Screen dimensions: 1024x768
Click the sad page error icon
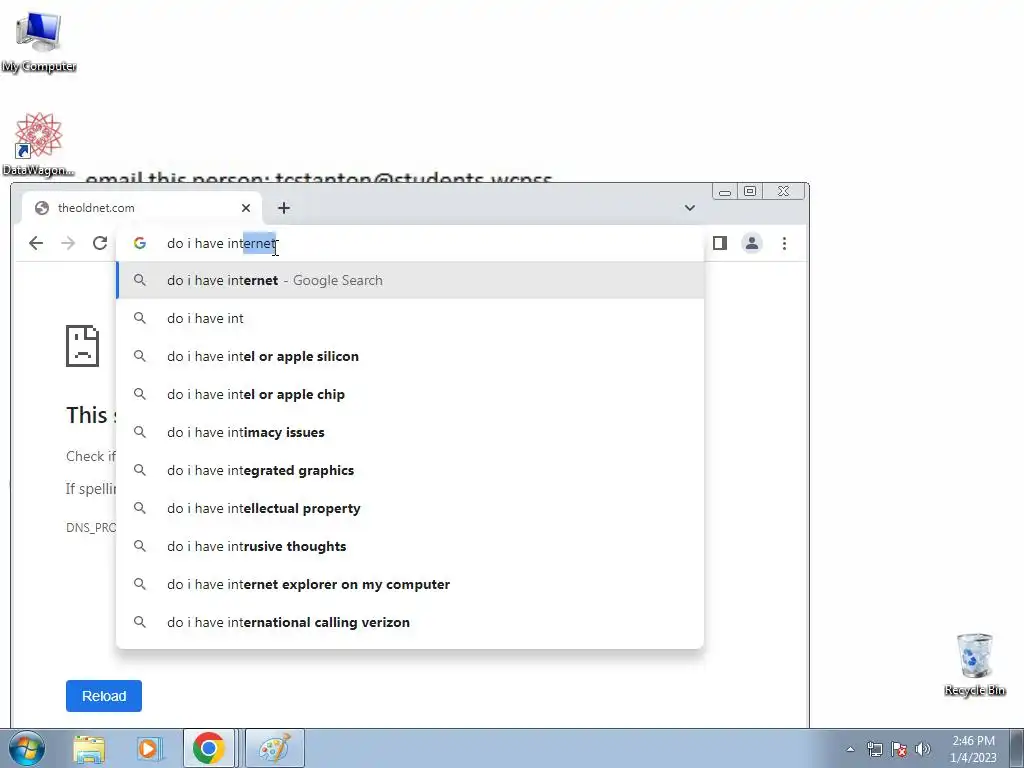tap(82, 346)
